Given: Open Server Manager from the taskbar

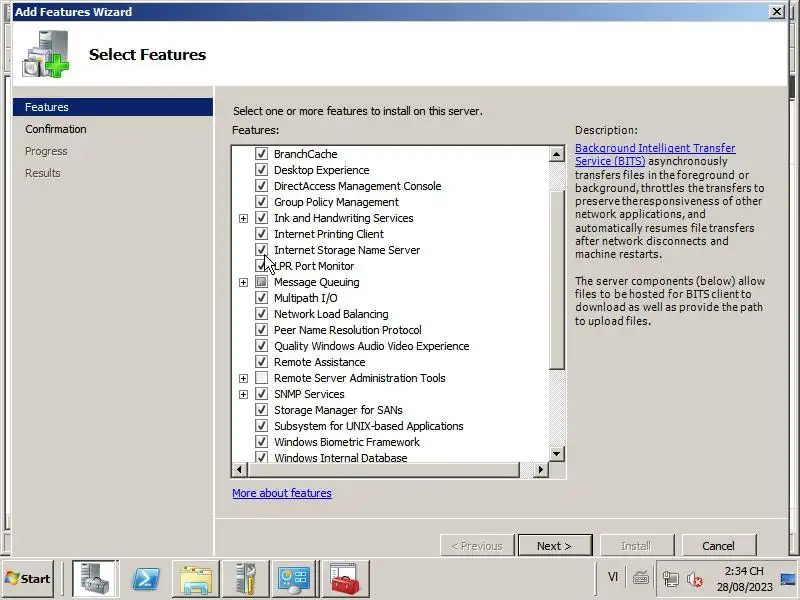Looking at the screenshot, I should [x=95, y=579].
